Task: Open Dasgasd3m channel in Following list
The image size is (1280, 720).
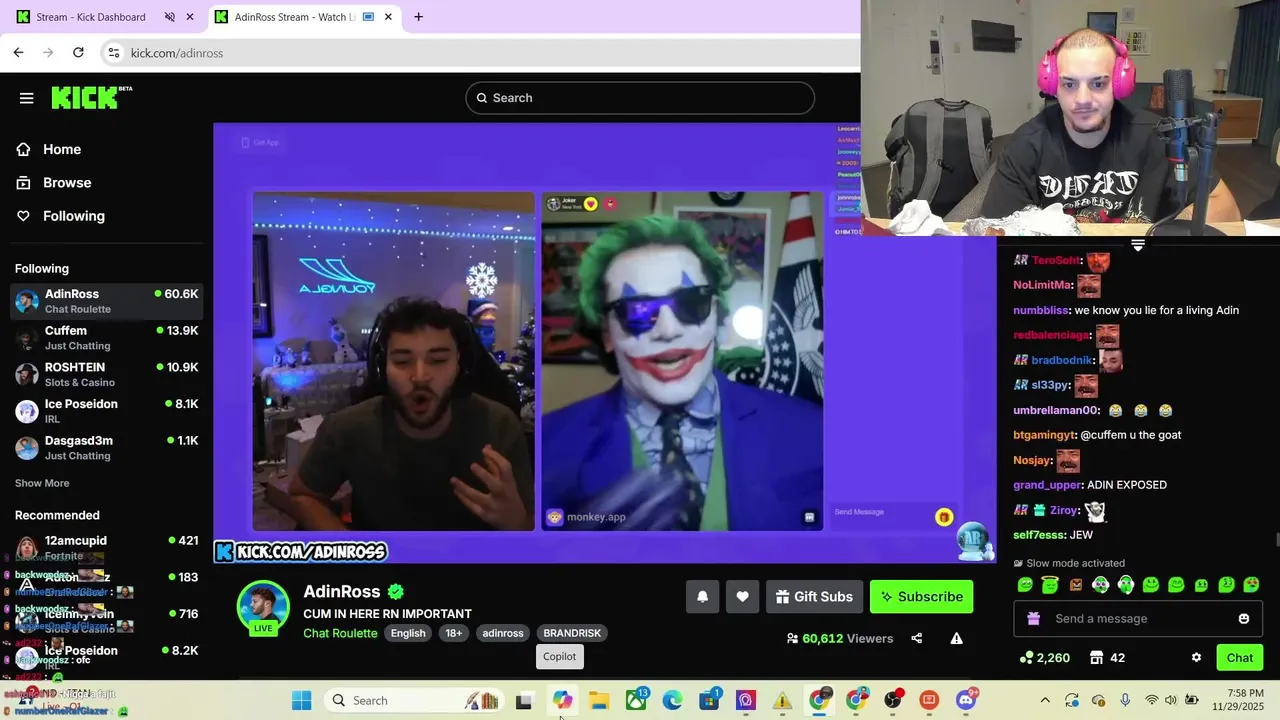Action: (x=106, y=447)
